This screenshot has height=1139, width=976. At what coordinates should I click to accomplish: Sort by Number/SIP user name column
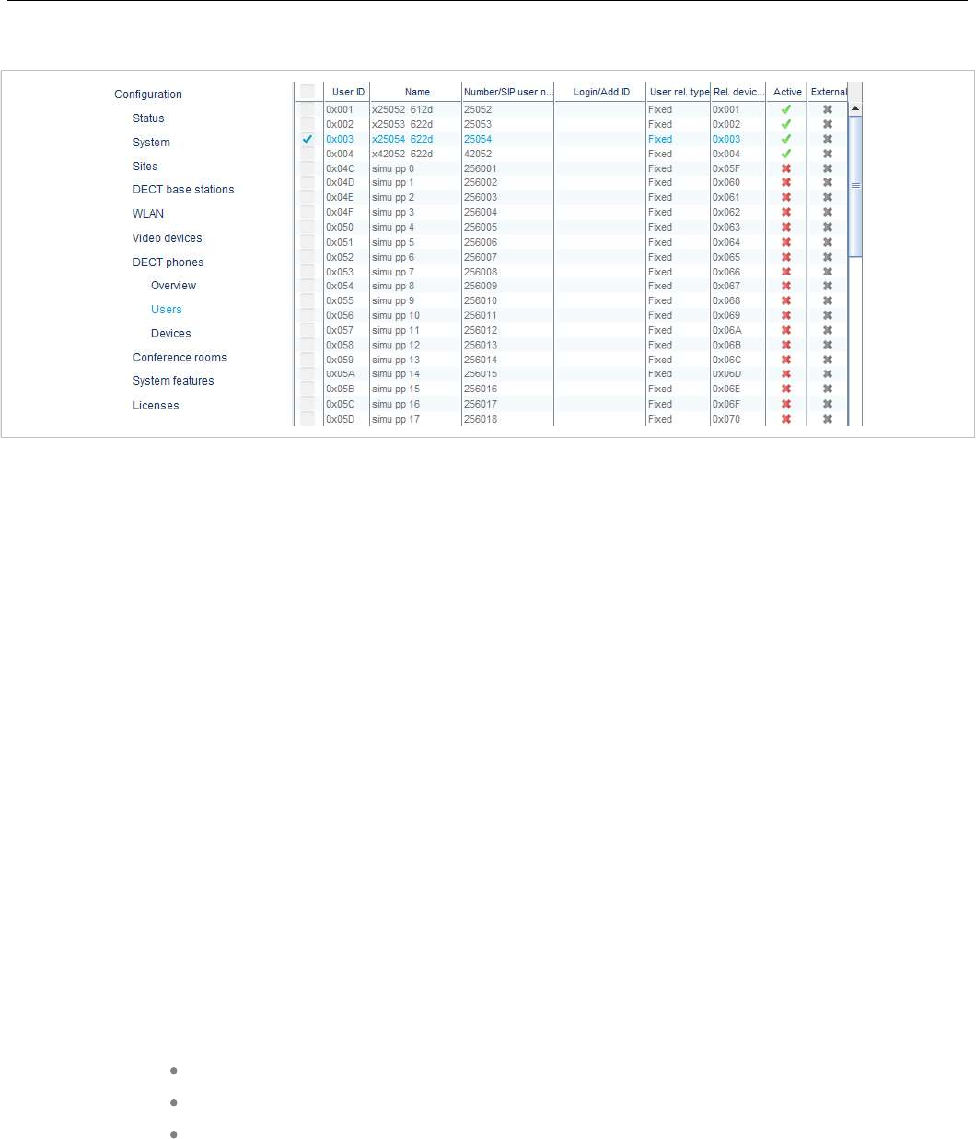coord(508,92)
